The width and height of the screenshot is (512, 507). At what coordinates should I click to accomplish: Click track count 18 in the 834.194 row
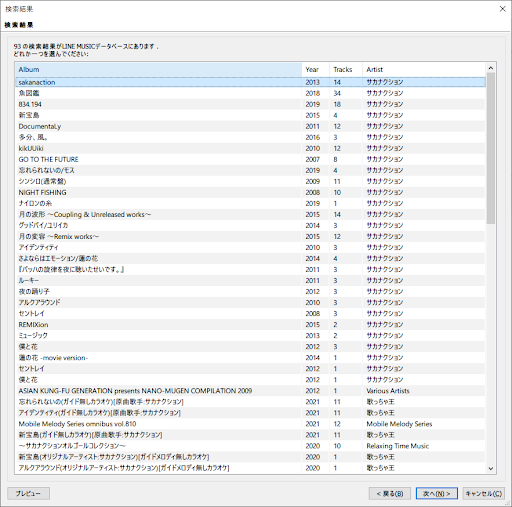click(337, 104)
